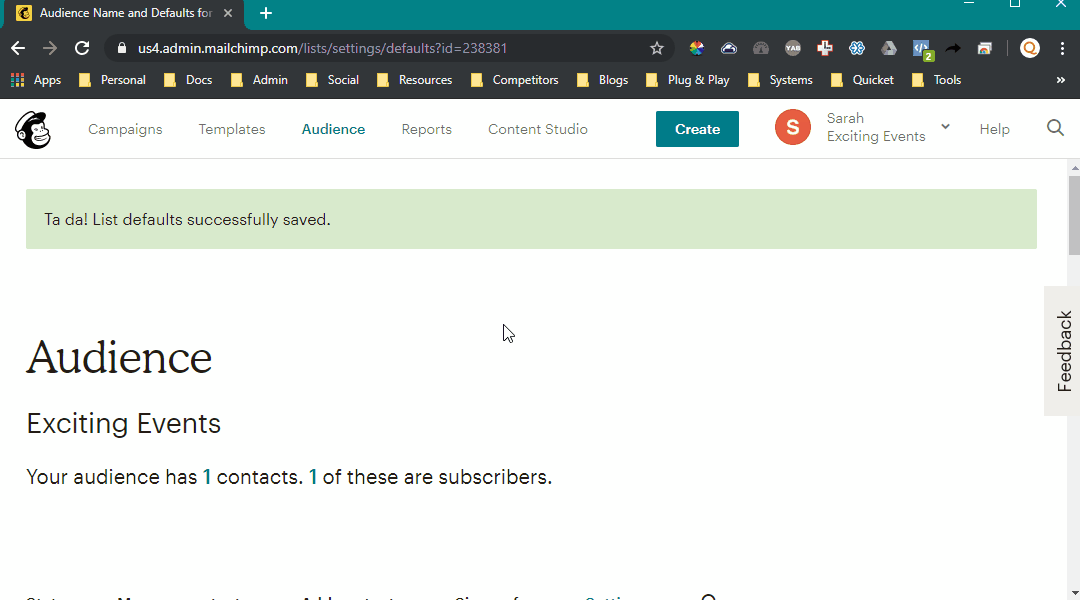Viewport: 1080px width, 600px height.
Task: Click Sarah's orange S avatar
Action: 793,127
